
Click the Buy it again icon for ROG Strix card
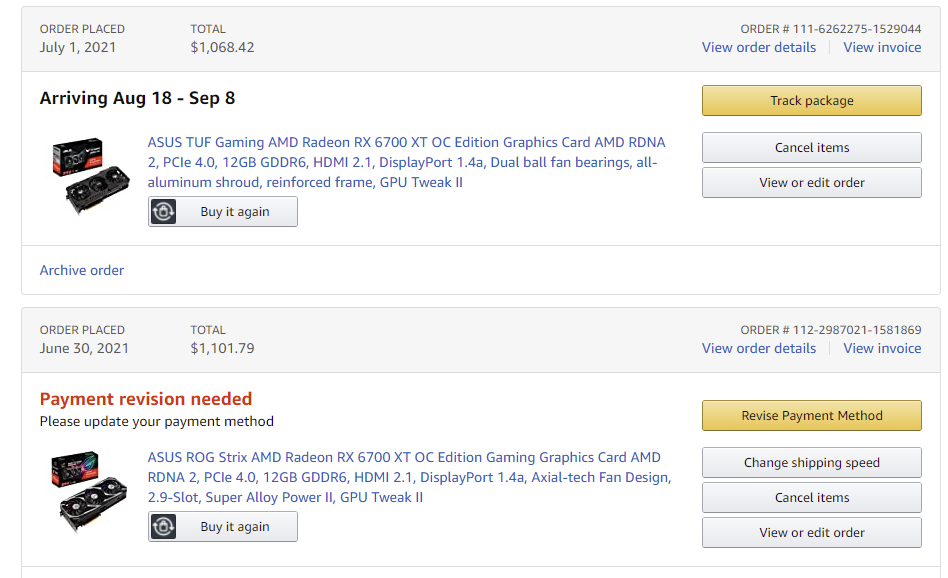tap(163, 527)
